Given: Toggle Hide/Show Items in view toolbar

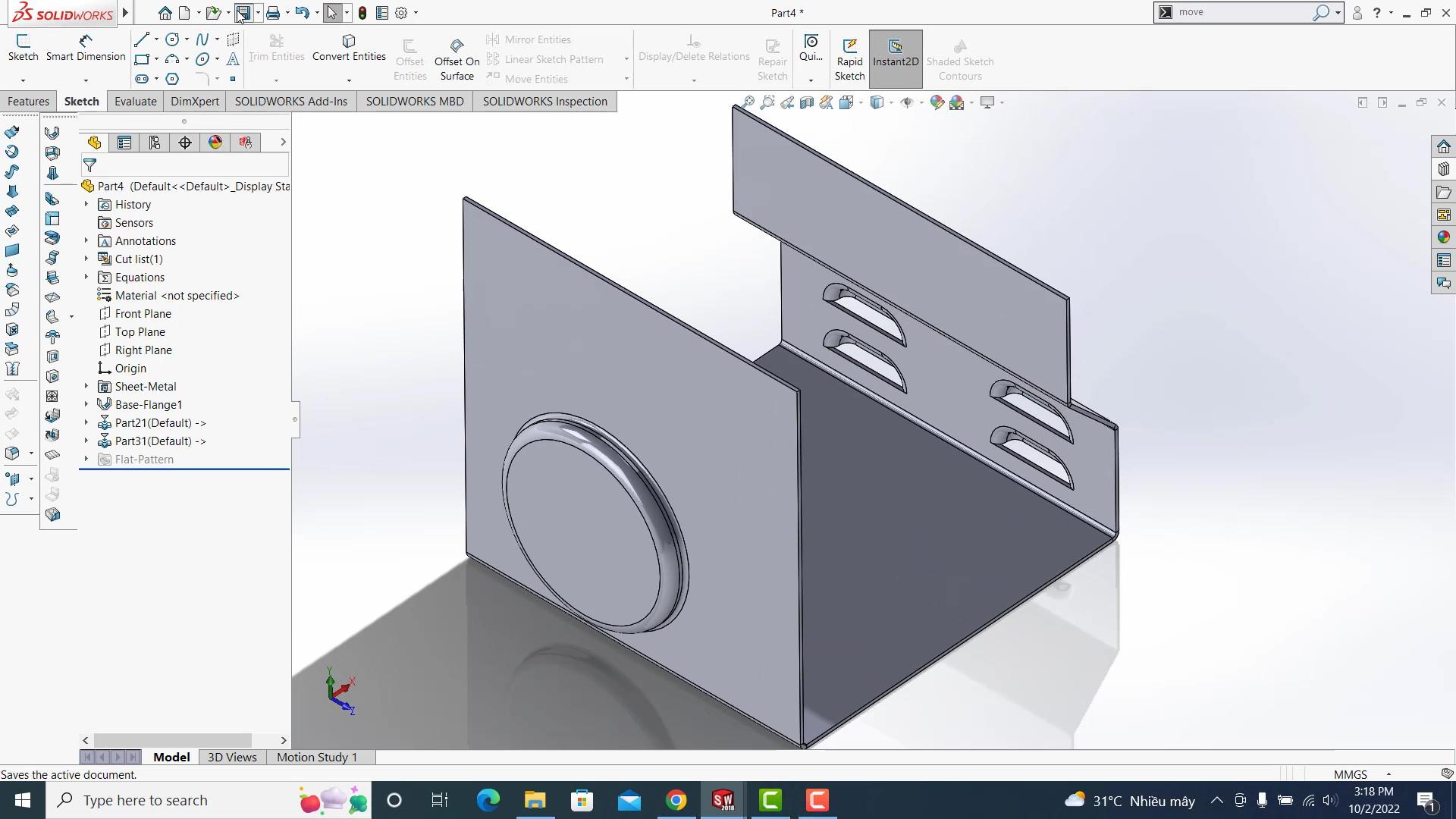Looking at the screenshot, I should 907,102.
